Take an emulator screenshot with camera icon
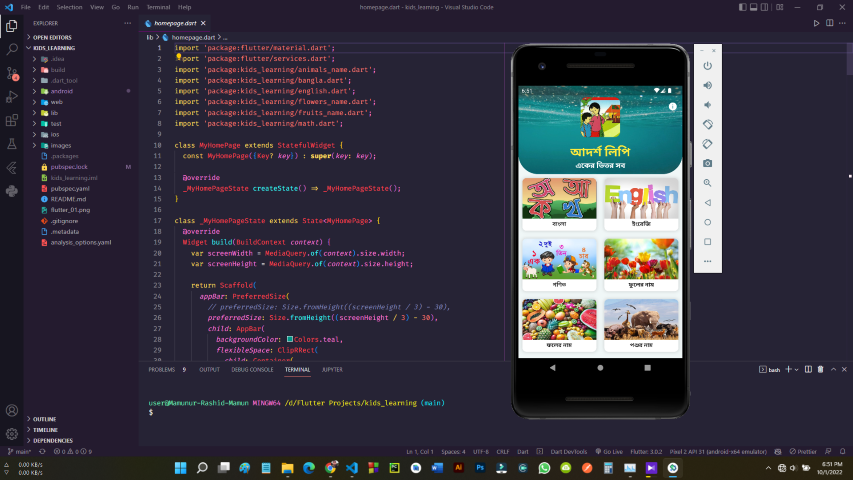This screenshot has width=853, height=480. pyautogui.click(x=707, y=163)
